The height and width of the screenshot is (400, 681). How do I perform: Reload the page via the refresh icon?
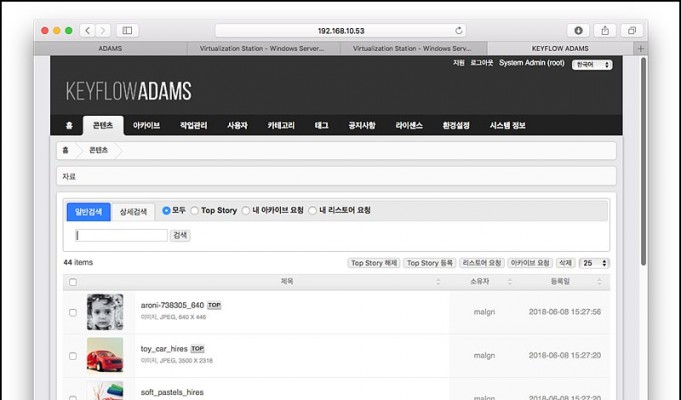click(459, 30)
